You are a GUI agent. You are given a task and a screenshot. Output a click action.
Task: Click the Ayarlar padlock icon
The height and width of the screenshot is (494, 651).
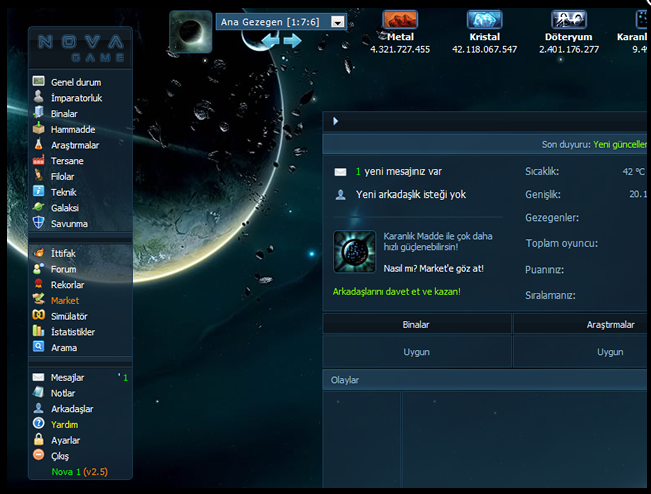pos(39,439)
